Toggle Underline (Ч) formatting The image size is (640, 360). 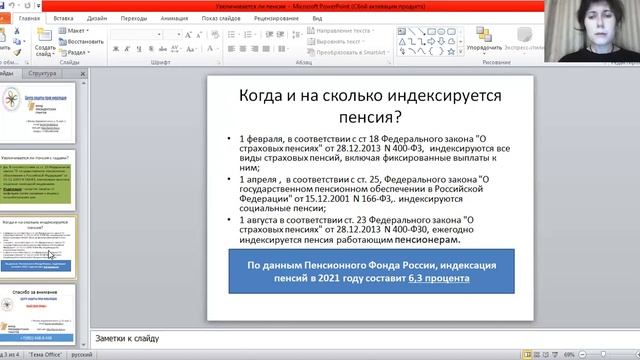point(139,49)
